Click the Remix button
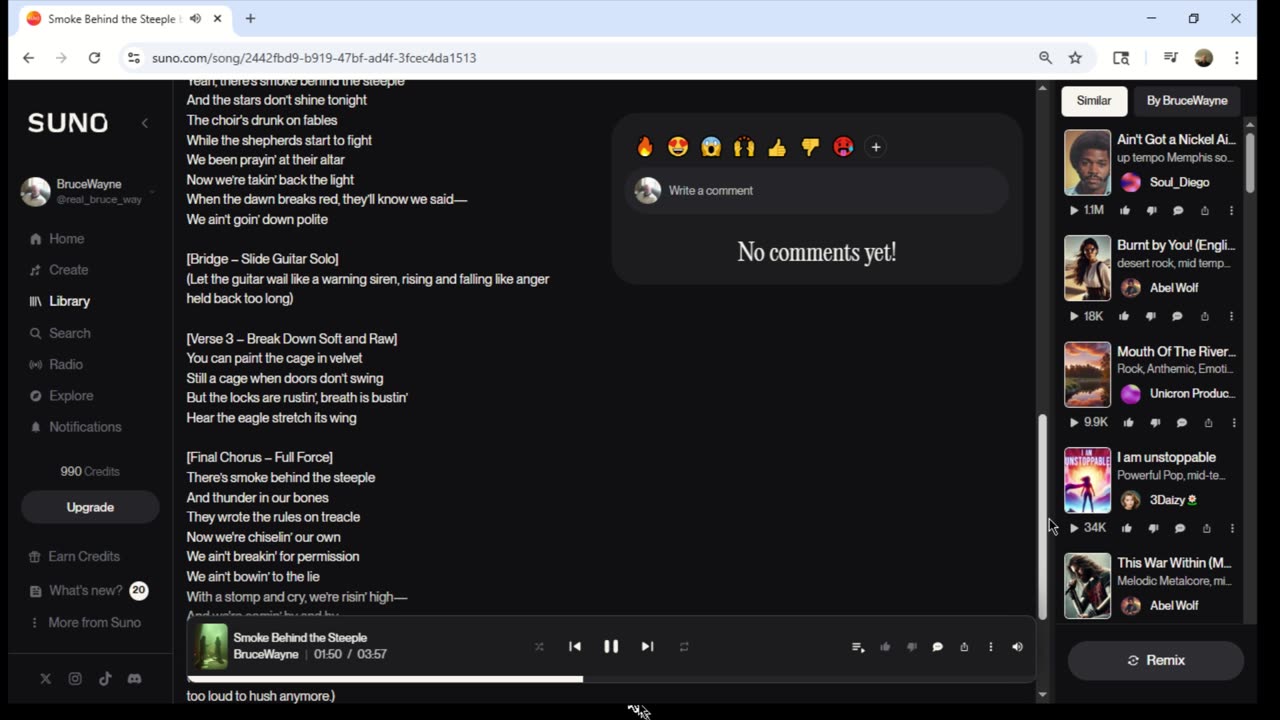 coord(1156,660)
